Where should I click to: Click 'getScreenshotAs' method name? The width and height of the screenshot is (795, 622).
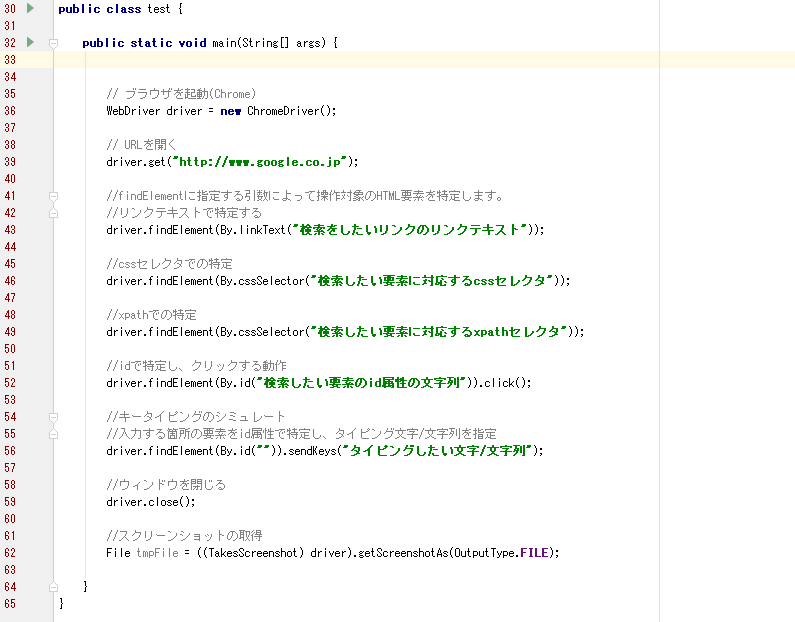403,553
